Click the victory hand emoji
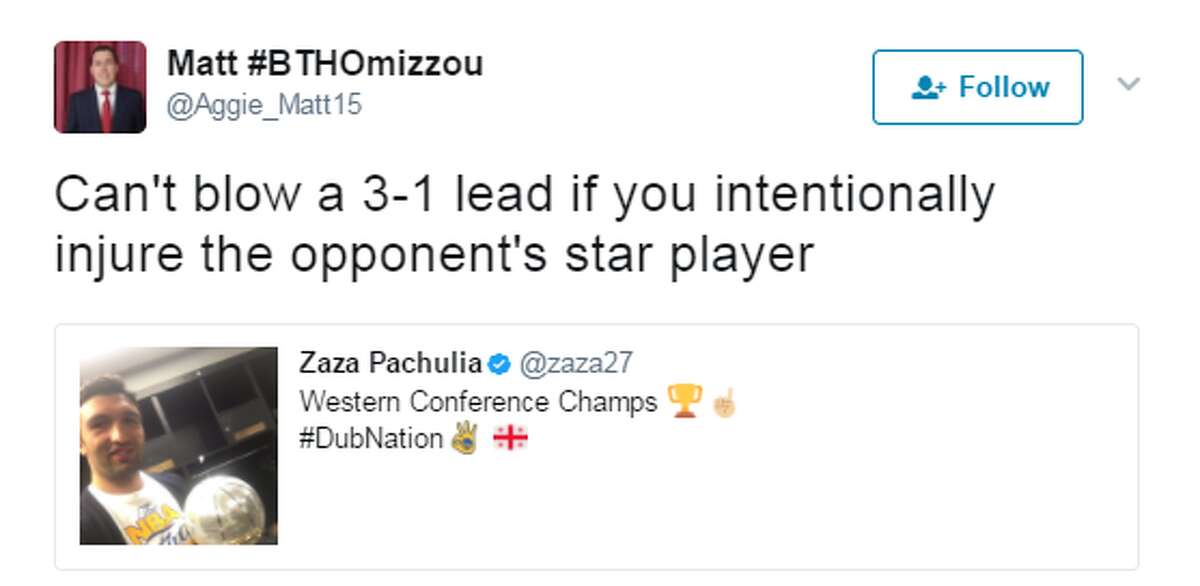1200x586 pixels. pos(463,438)
